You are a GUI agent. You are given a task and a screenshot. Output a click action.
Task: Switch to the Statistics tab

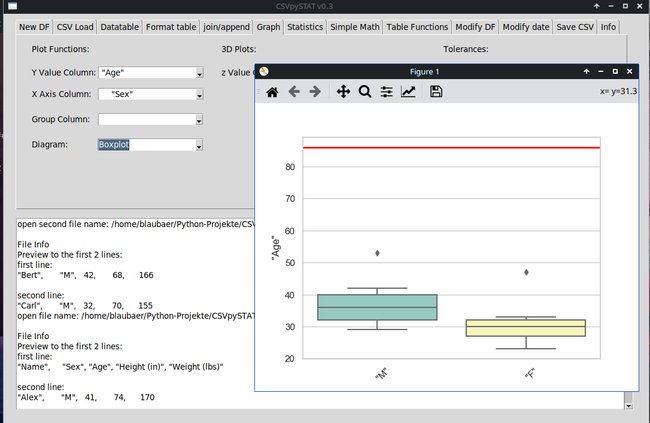(x=305, y=27)
